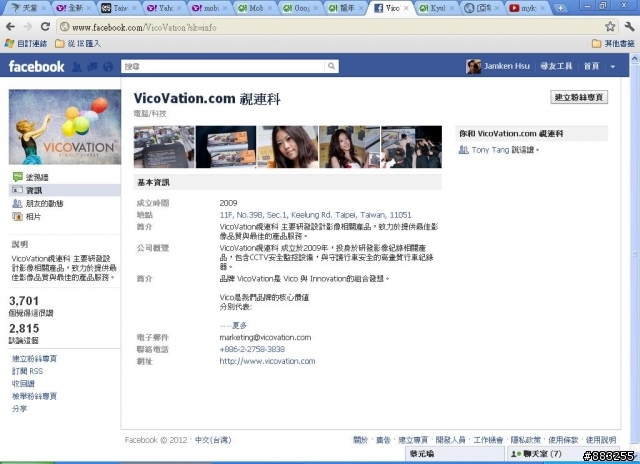The image size is (640, 464).
Task: Click the browser forward arrow
Action: tap(28, 27)
